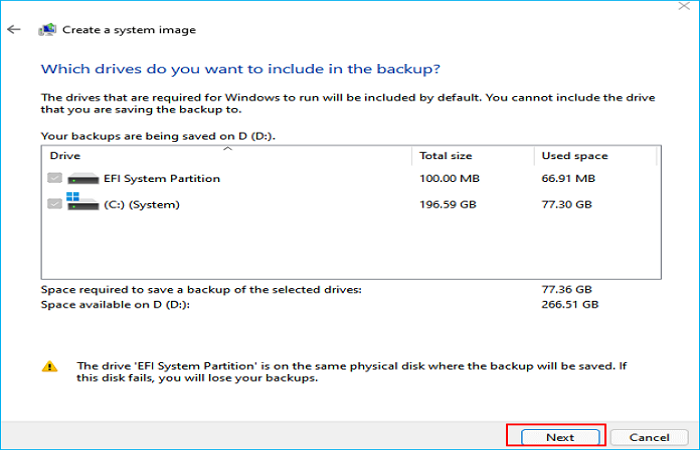
Task: Sort by the Used space column header
Action: [596, 156]
